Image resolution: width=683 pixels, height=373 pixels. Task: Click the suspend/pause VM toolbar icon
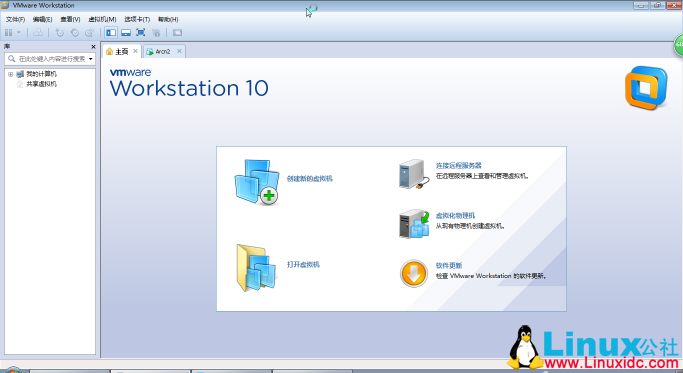8,33
